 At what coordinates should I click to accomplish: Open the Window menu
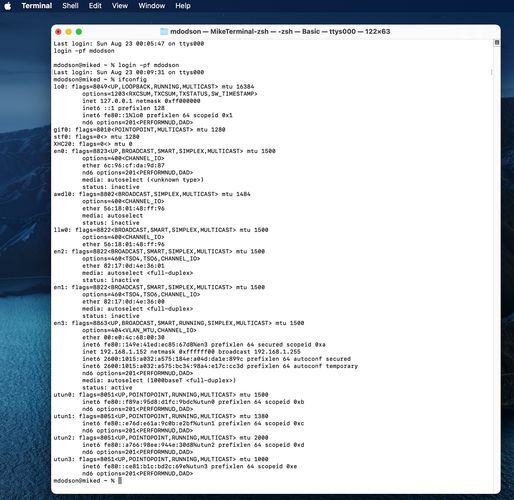coord(152,6)
